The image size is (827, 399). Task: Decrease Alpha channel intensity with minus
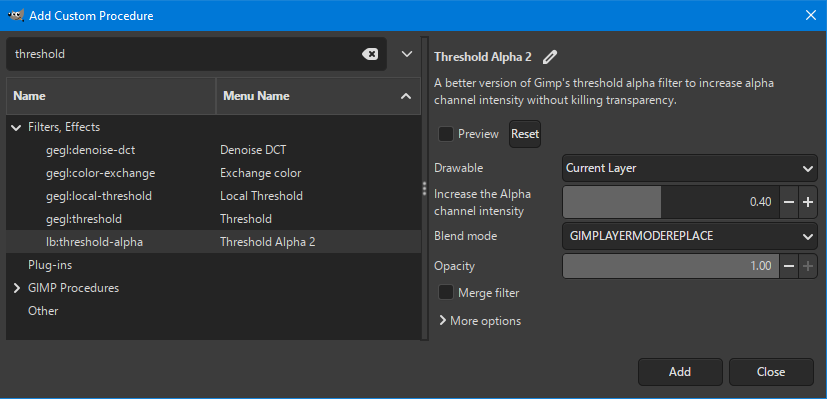[789, 202]
